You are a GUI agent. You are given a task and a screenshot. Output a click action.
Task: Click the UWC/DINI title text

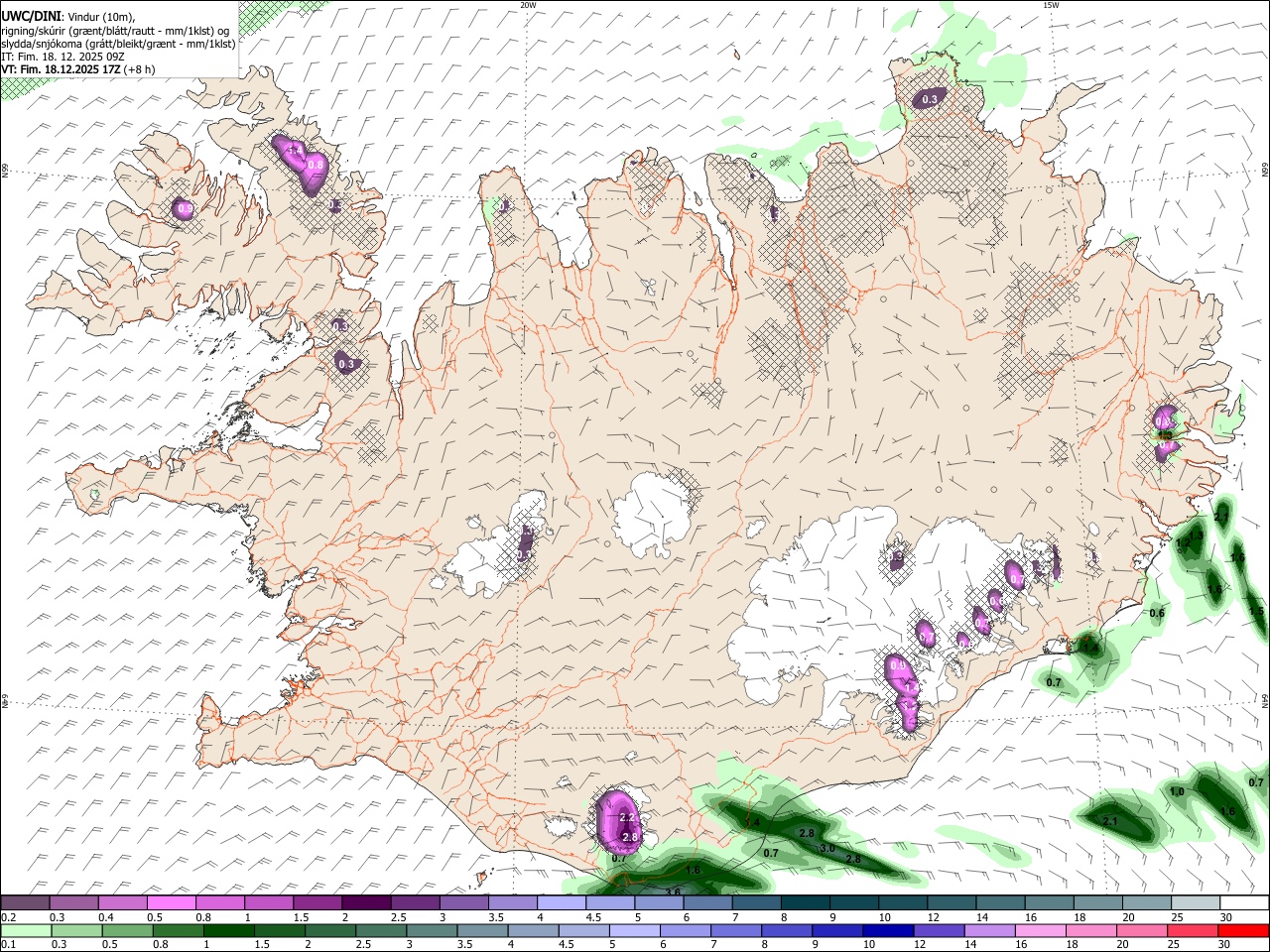point(30,16)
